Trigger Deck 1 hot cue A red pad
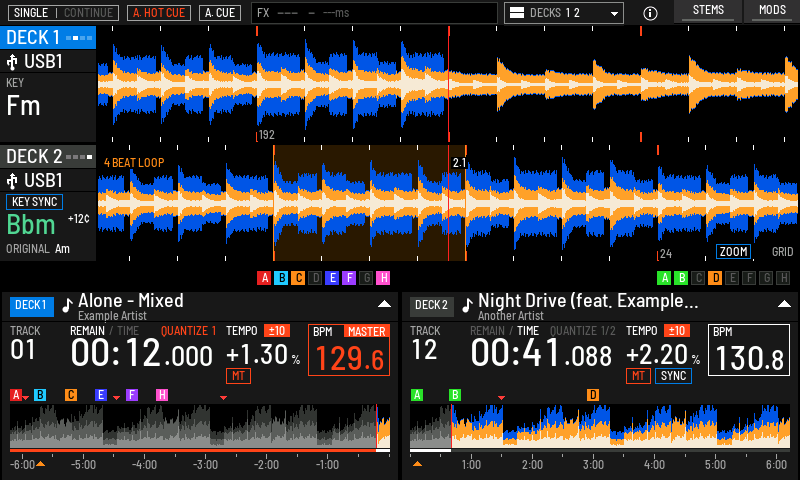Image resolution: width=800 pixels, height=480 pixels. click(264, 278)
